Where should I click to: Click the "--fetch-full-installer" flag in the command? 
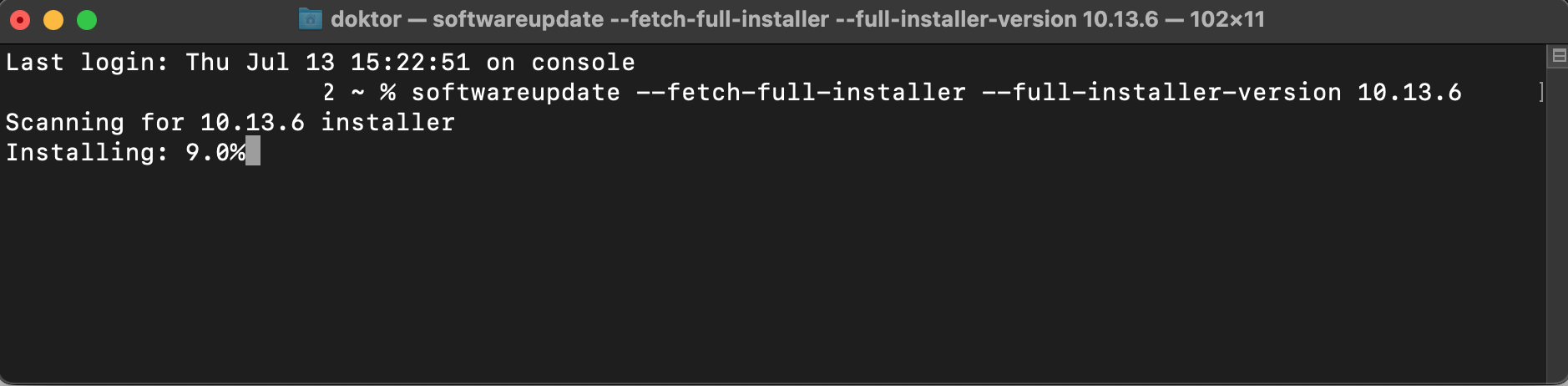[801, 92]
